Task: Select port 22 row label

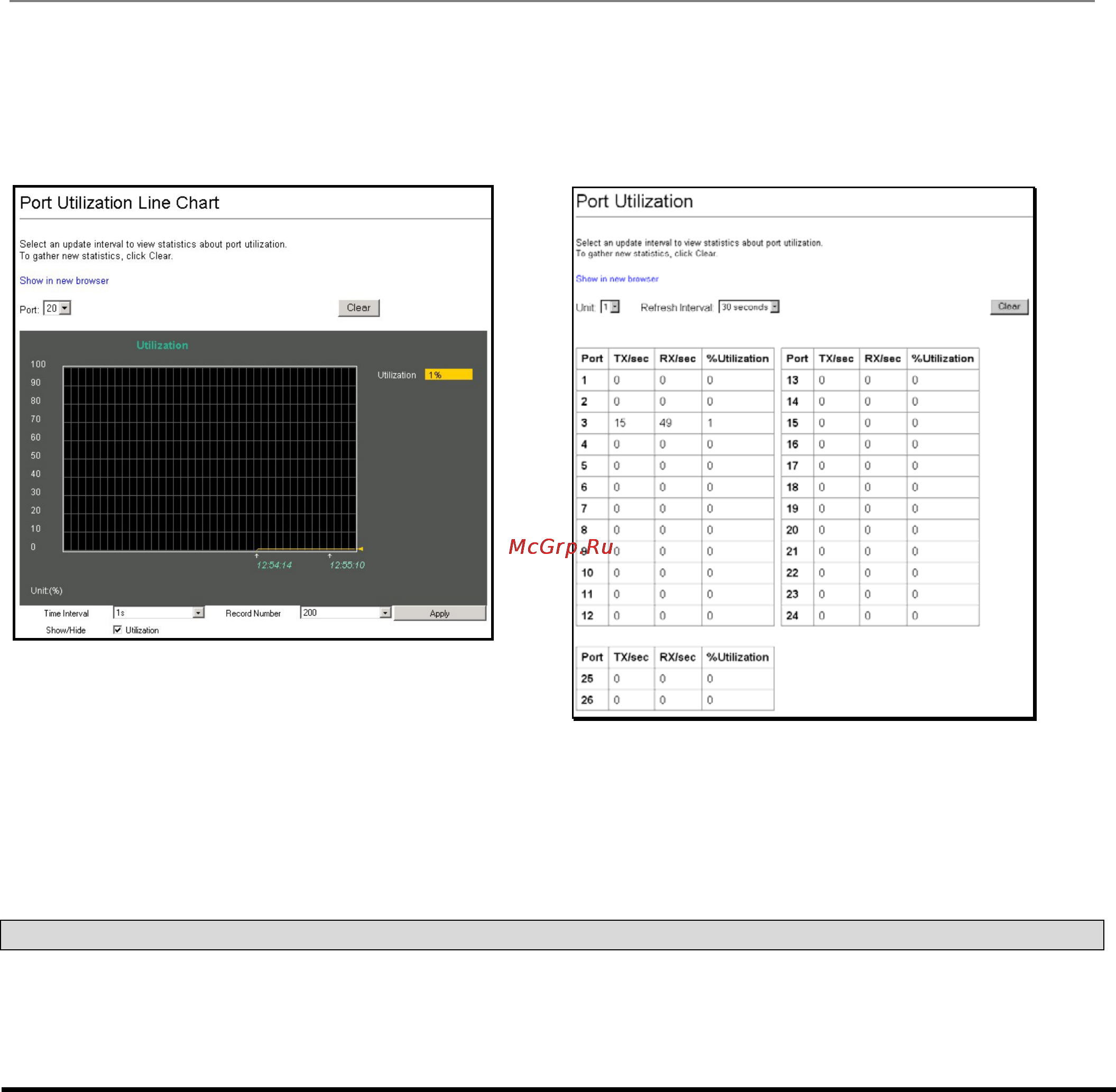Action: click(792, 572)
